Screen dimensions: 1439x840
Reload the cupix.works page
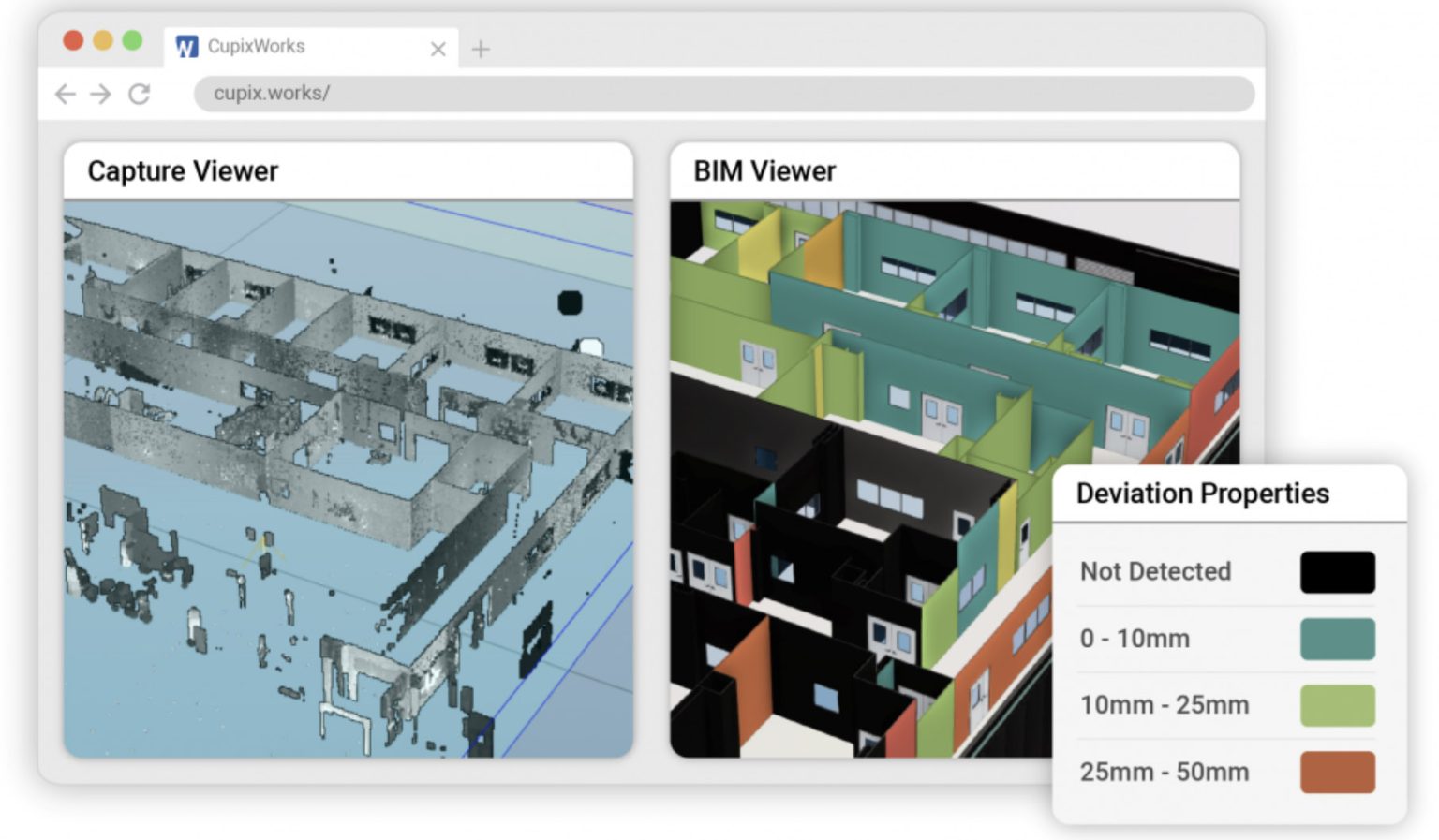tap(139, 94)
